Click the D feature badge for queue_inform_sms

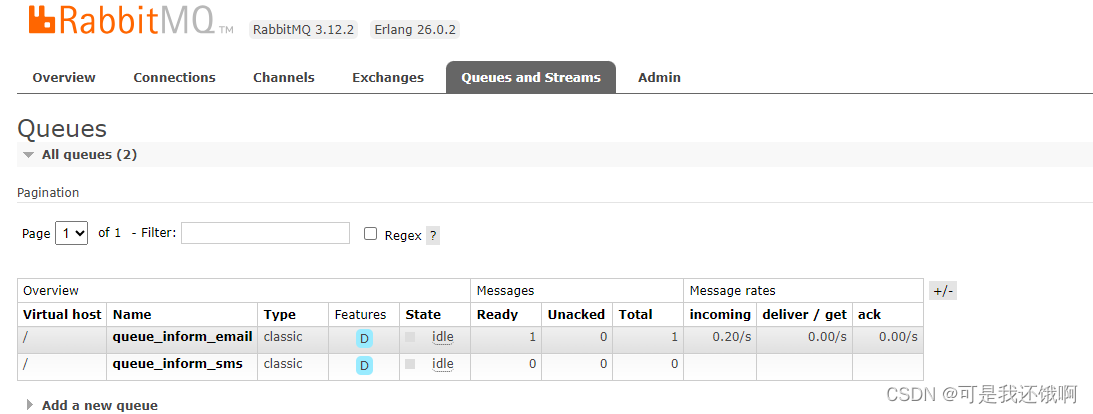coord(364,365)
